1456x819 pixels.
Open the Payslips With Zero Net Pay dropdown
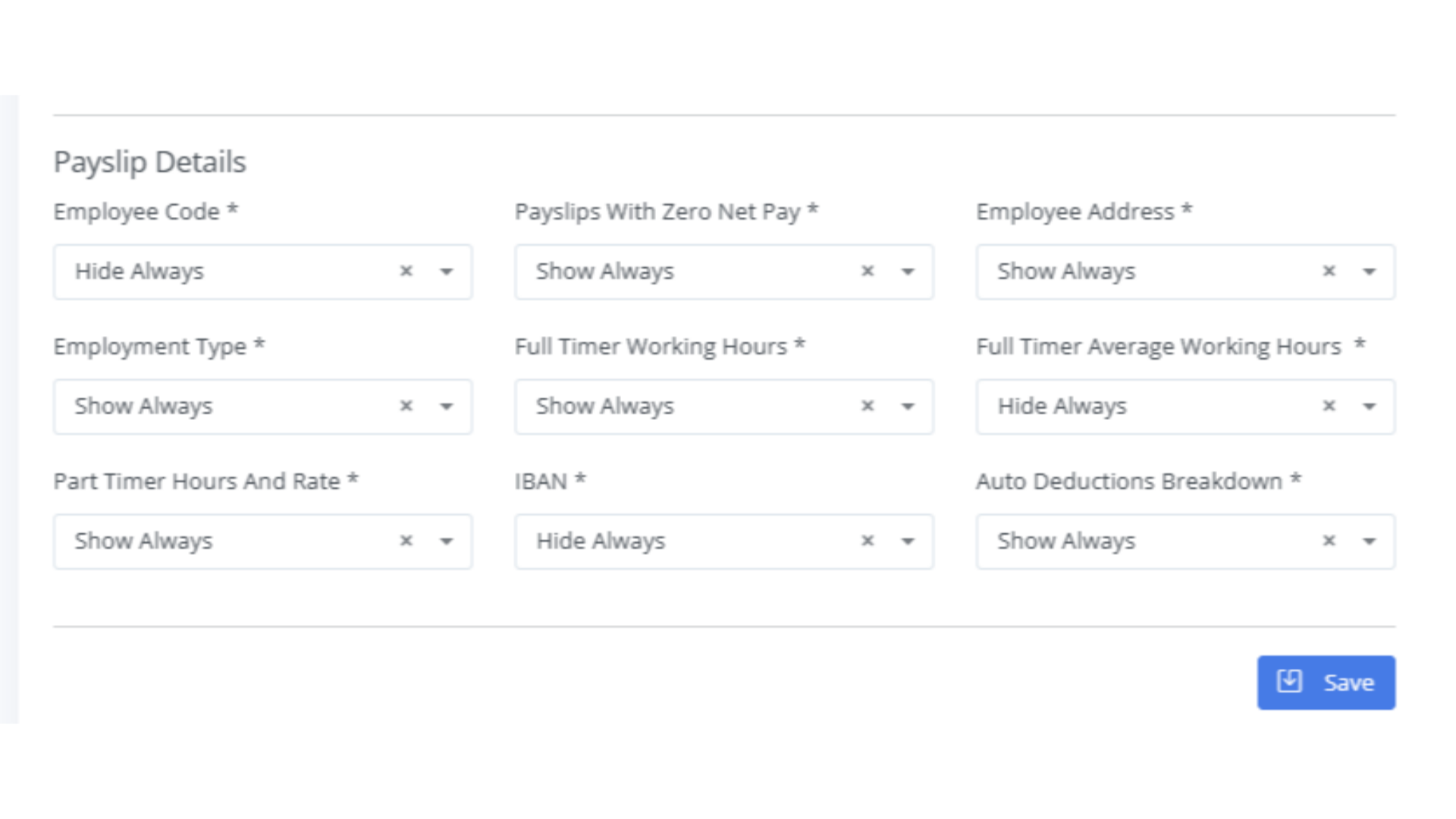pos(908,271)
